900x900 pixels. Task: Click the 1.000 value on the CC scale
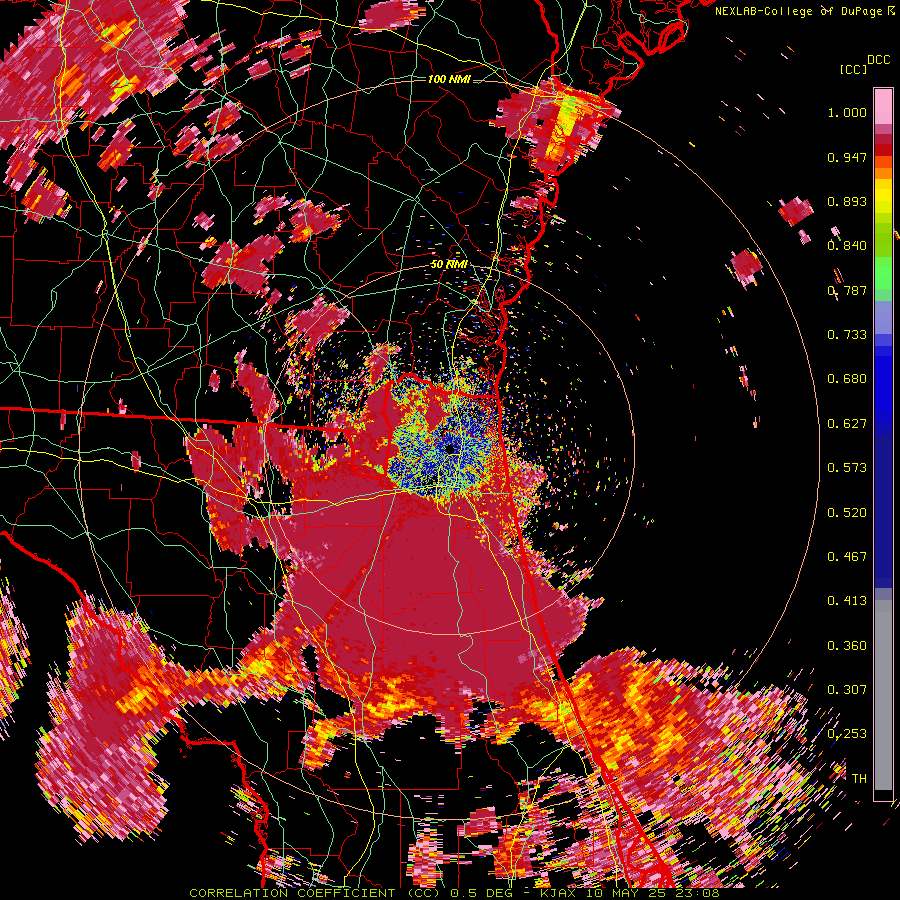(847, 112)
